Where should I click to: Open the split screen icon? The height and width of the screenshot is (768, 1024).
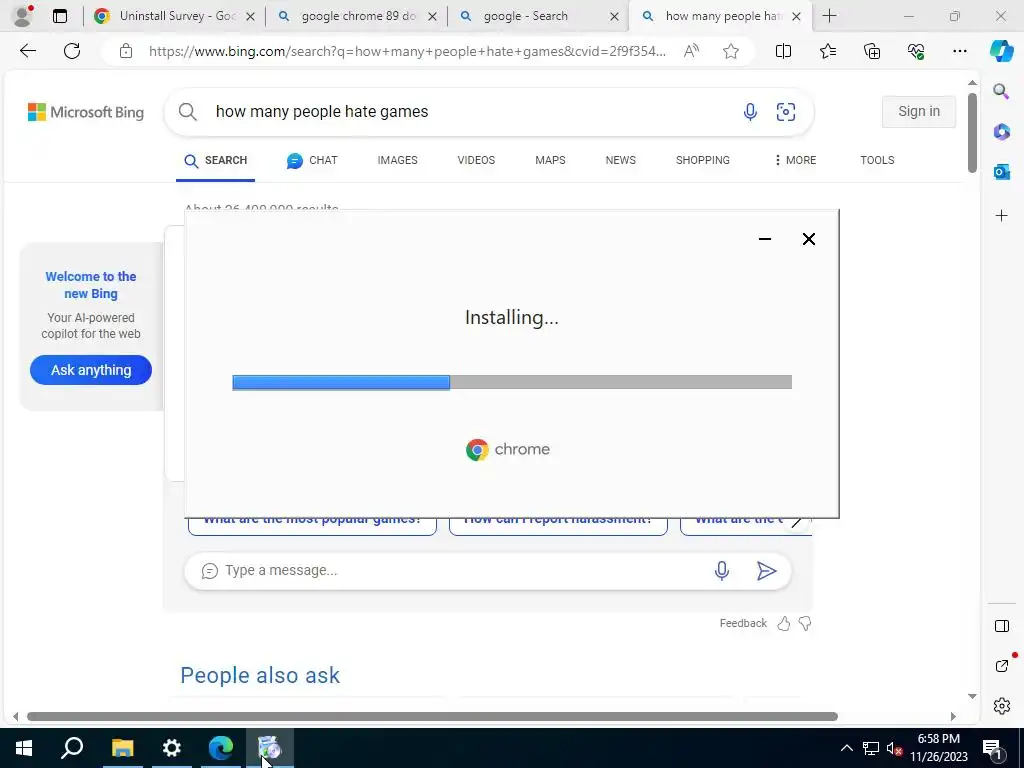click(x=783, y=51)
